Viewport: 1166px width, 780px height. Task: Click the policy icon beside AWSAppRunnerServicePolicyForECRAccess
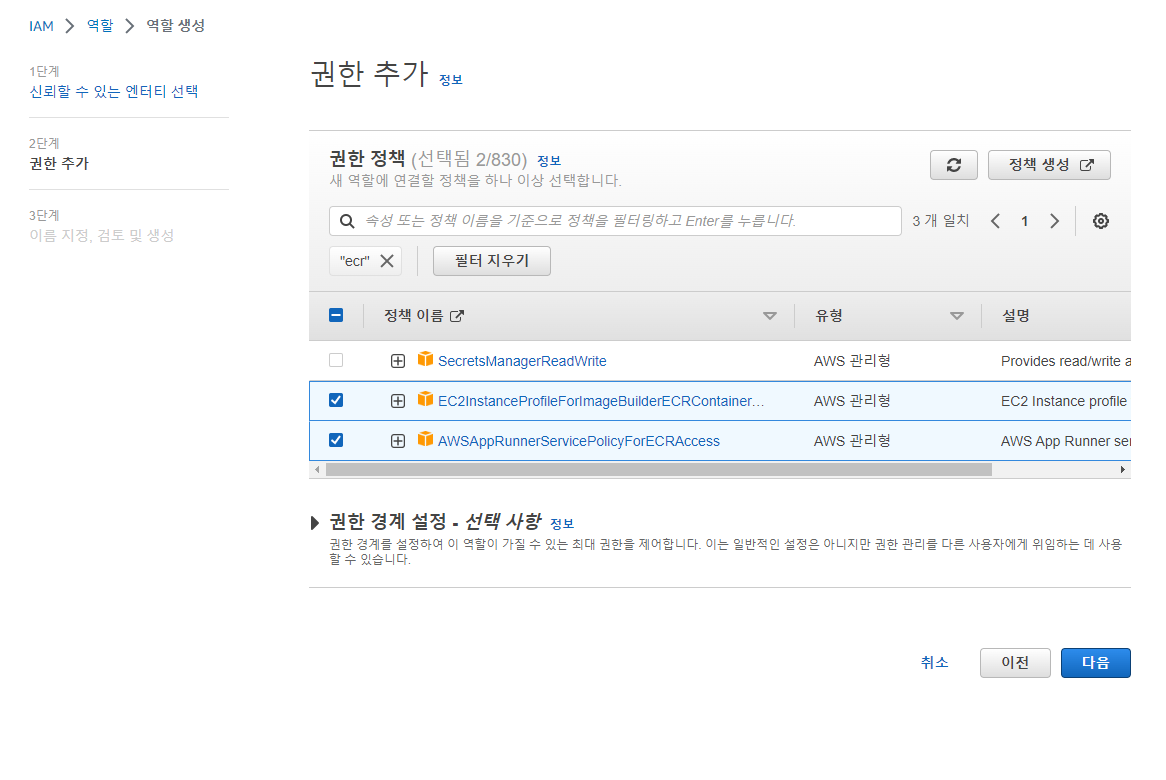(425, 439)
